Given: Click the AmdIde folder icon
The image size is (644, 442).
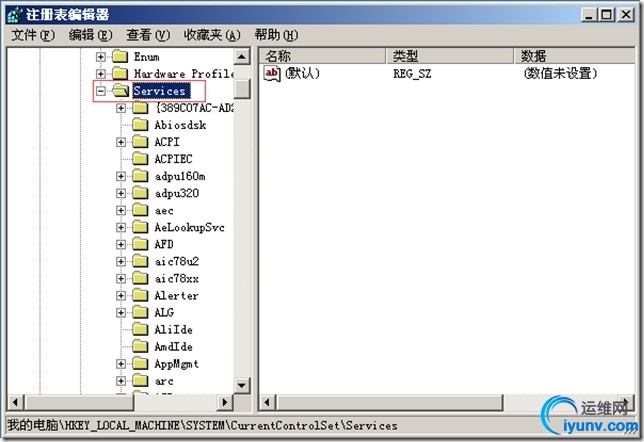Looking at the screenshot, I should 140,347.
